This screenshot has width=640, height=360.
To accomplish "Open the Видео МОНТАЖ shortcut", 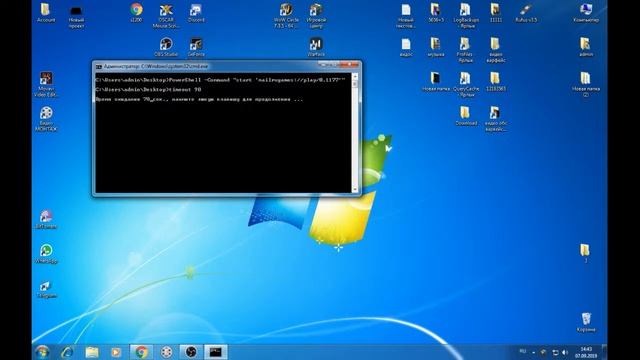I will tap(46, 119).
